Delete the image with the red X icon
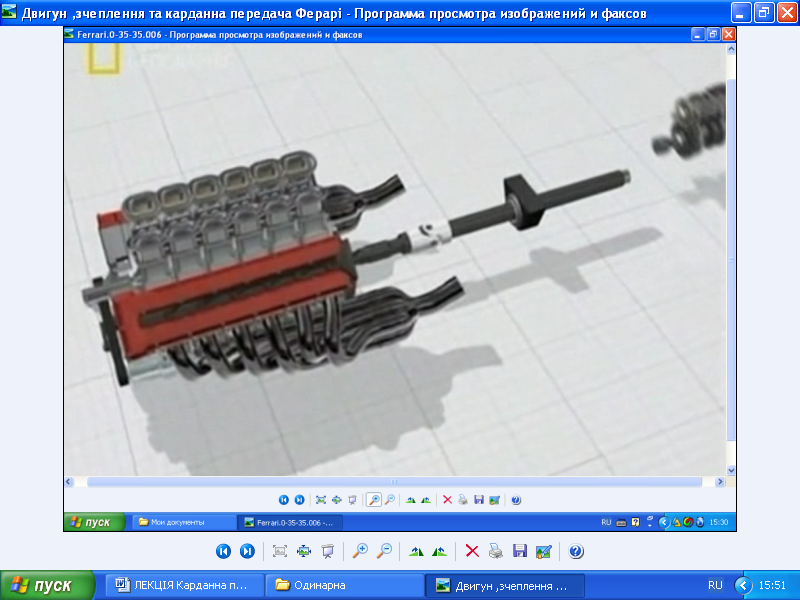Screen dimensions: 800x600 pos(472,551)
